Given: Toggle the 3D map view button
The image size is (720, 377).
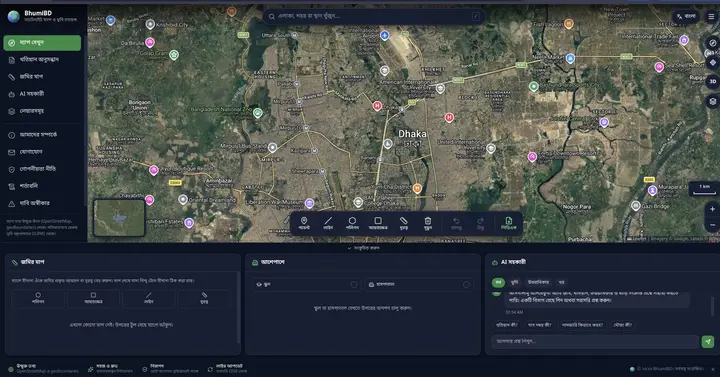Looking at the screenshot, I should click(713, 81).
